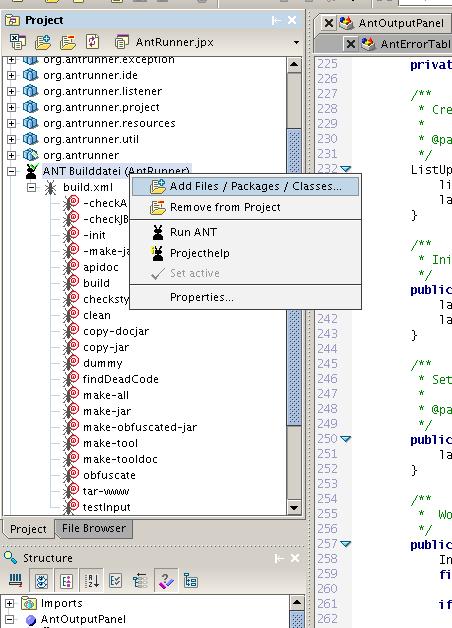The height and width of the screenshot is (628, 452).
Task: Select the apidoc ant target
Action: pyautogui.click(x=100, y=267)
